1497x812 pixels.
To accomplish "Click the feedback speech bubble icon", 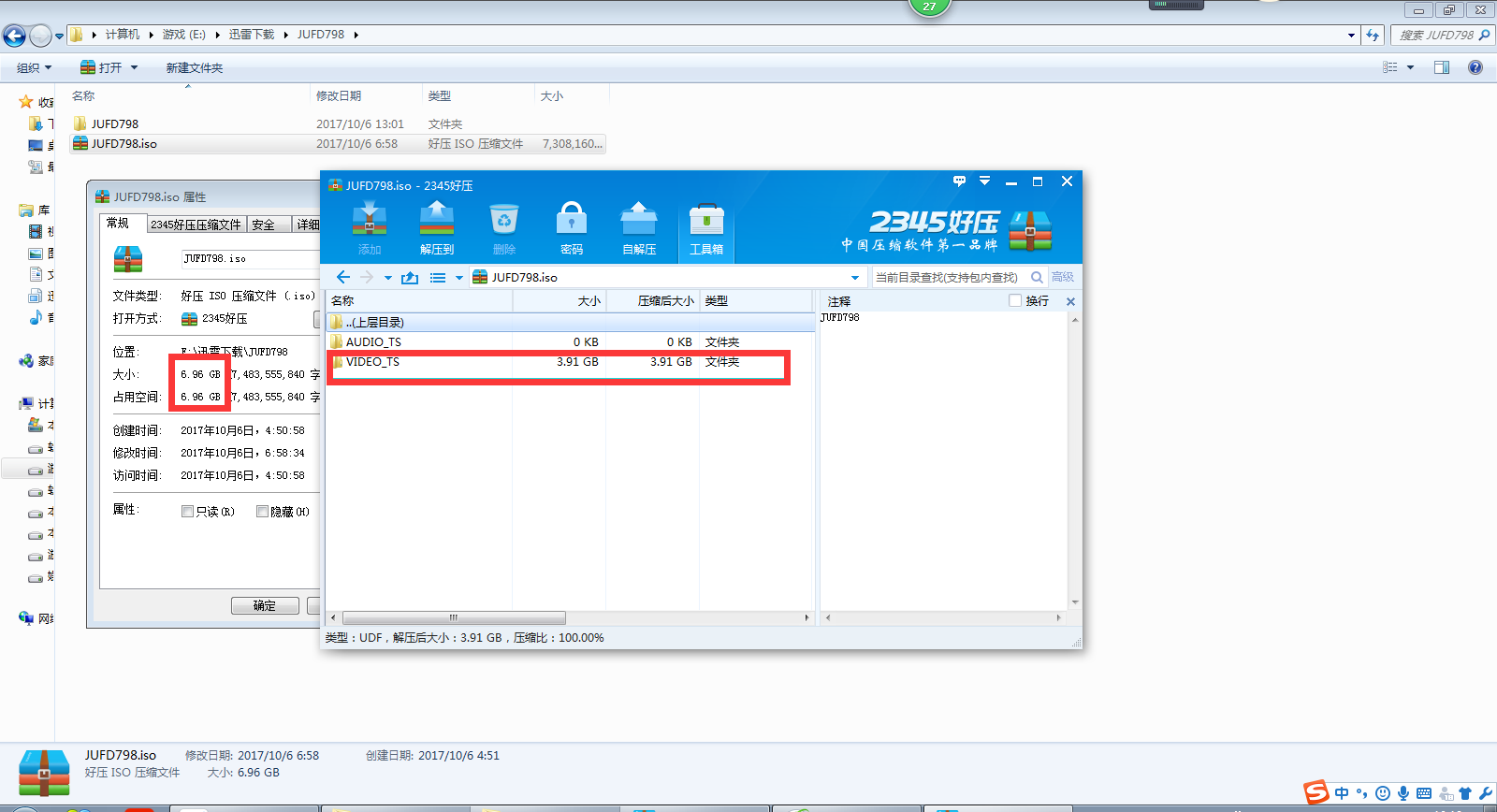I will [x=959, y=181].
